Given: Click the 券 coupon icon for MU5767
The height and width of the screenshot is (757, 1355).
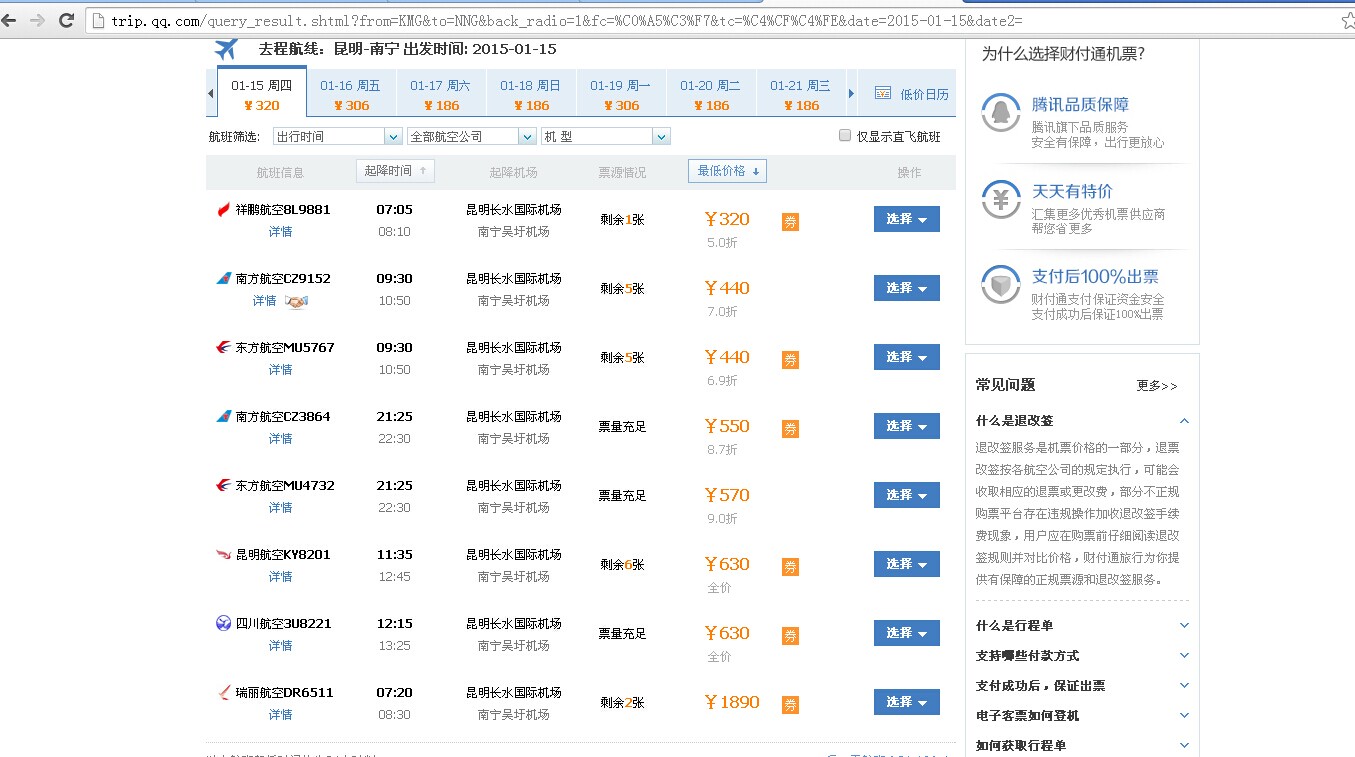Looking at the screenshot, I should pyautogui.click(x=790, y=360).
